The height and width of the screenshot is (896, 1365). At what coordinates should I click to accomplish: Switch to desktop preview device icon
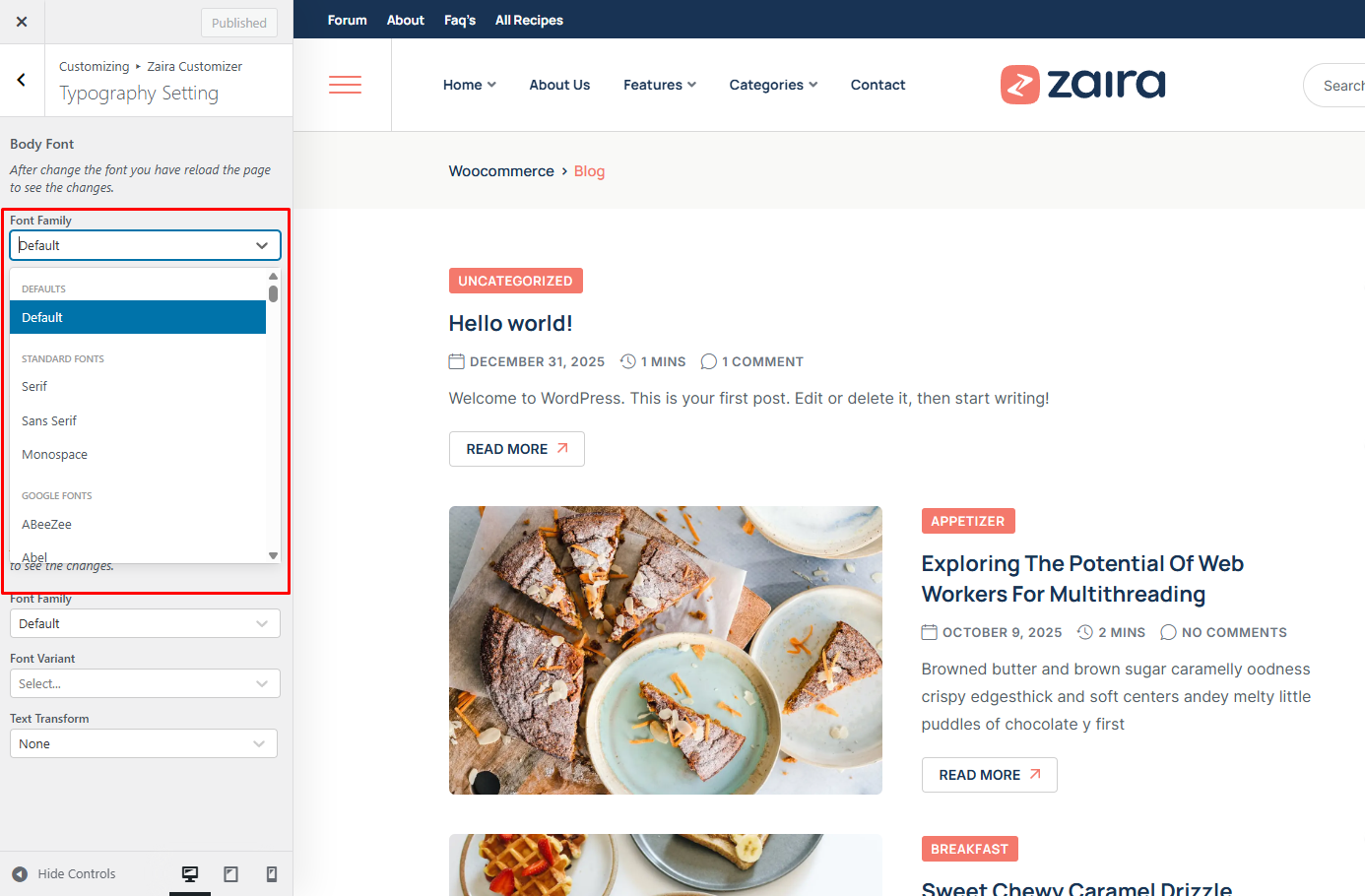[x=190, y=873]
